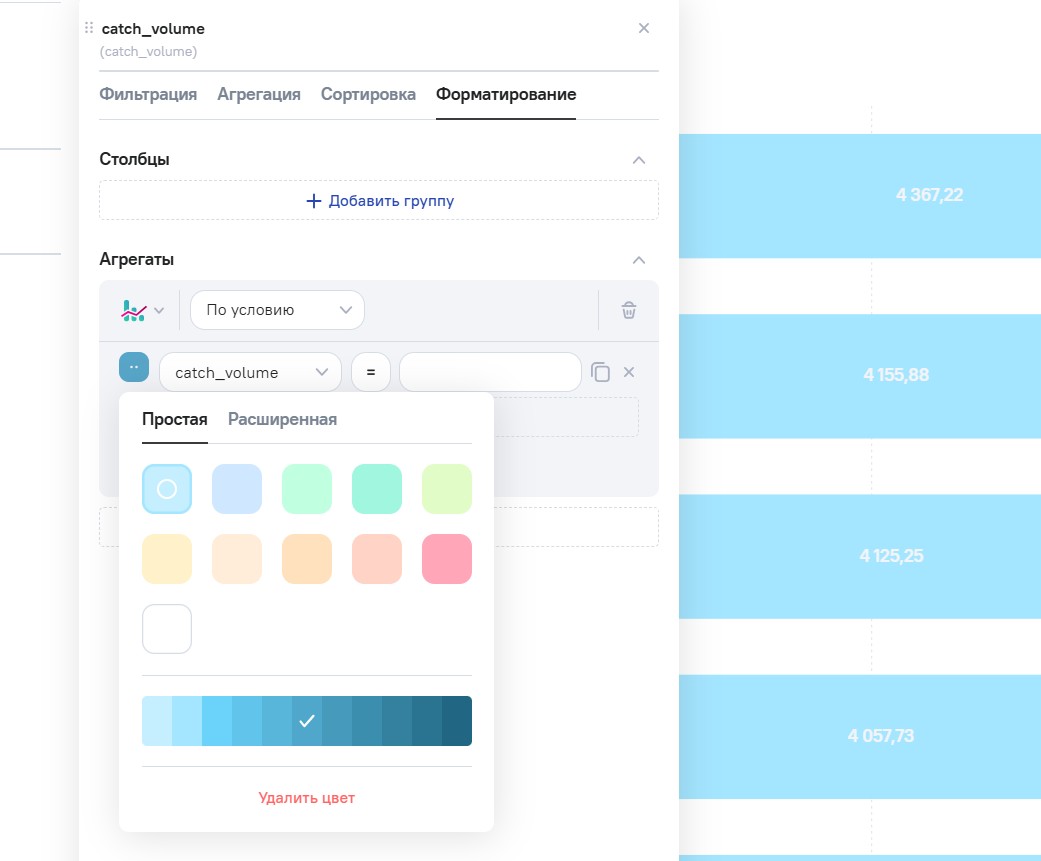The width and height of the screenshot is (1041, 861).
Task: Open the catch_volume field dropdown
Action: pos(250,372)
